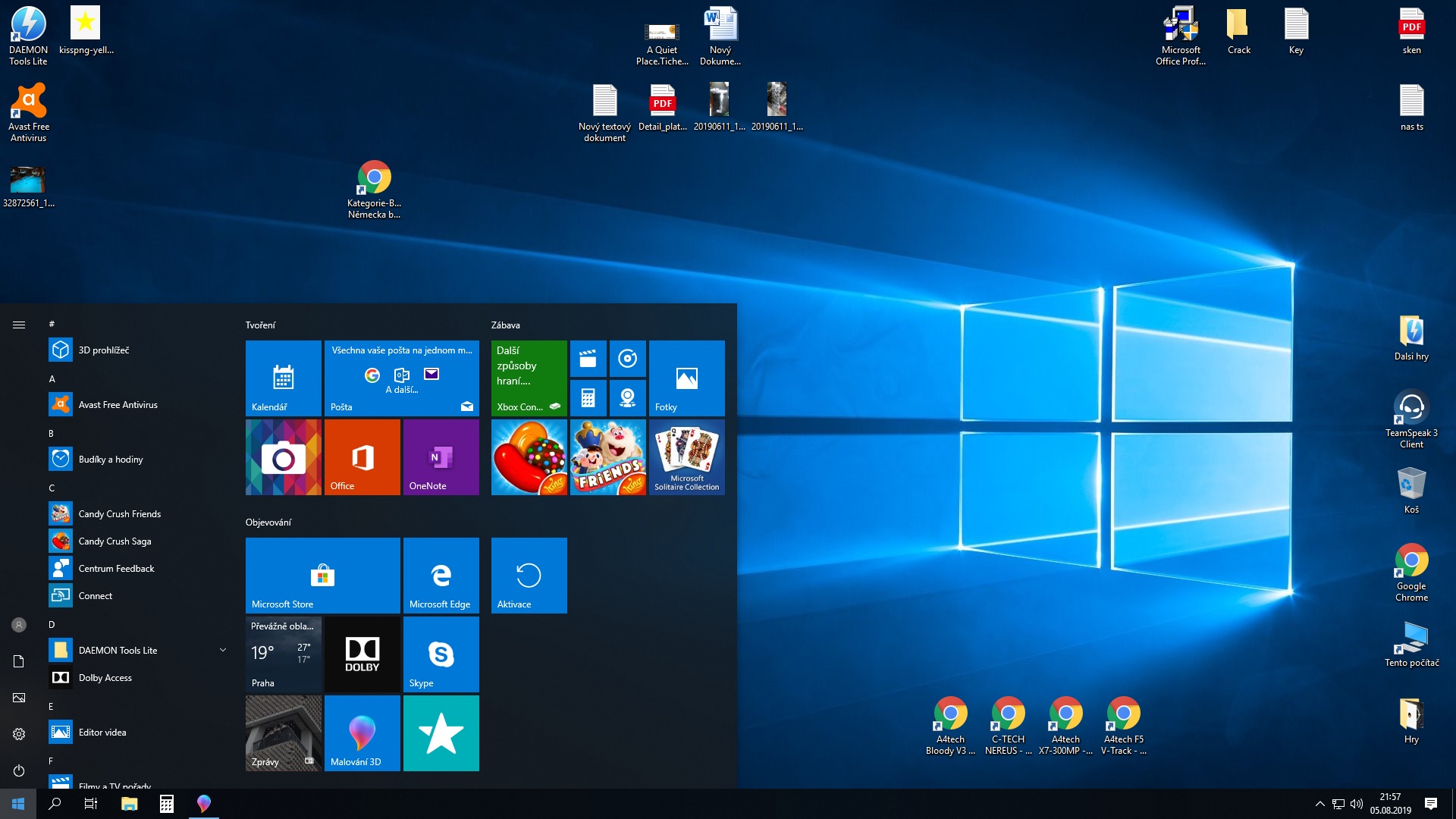Open the OneNote tile
This screenshot has width=1456, height=819.
[441, 457]
